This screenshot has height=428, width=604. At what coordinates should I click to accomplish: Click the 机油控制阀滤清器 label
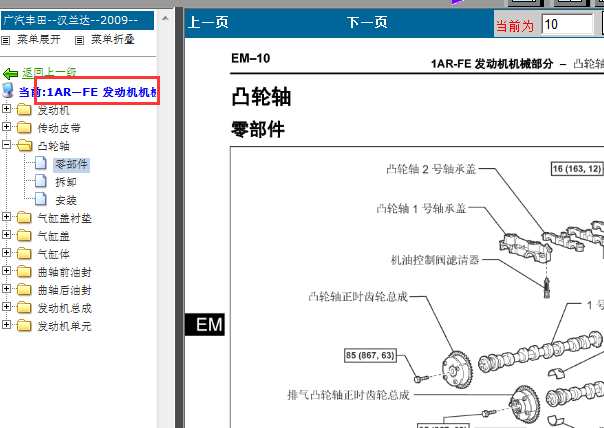point(435,260)
